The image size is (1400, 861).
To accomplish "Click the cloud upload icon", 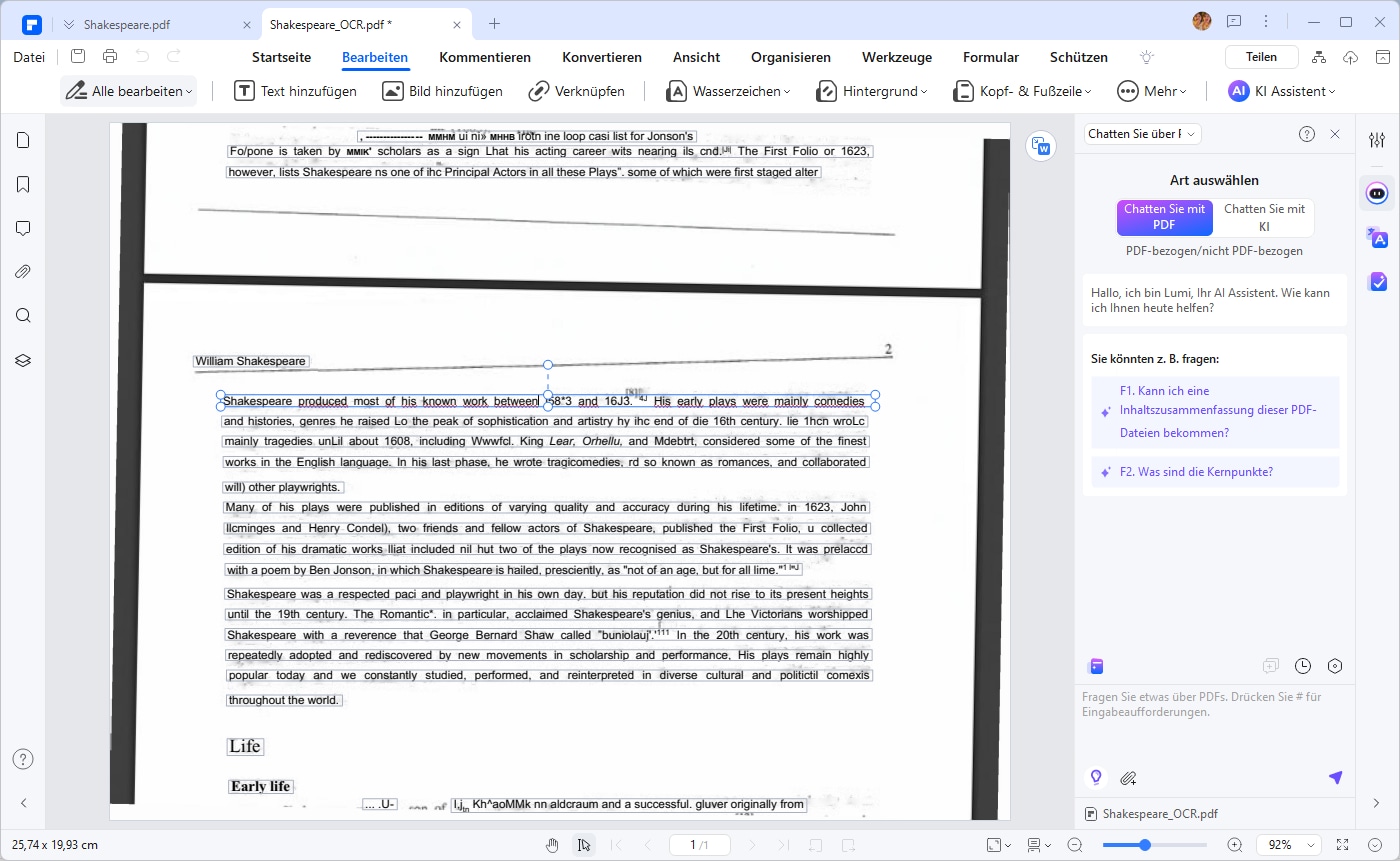I will click(1350, 57).
